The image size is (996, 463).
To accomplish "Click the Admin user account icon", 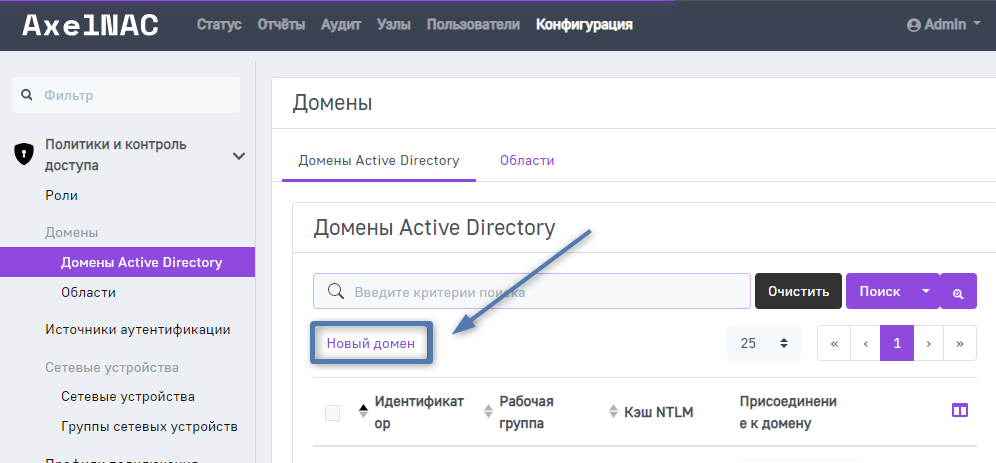I will (x=913, y=25).
